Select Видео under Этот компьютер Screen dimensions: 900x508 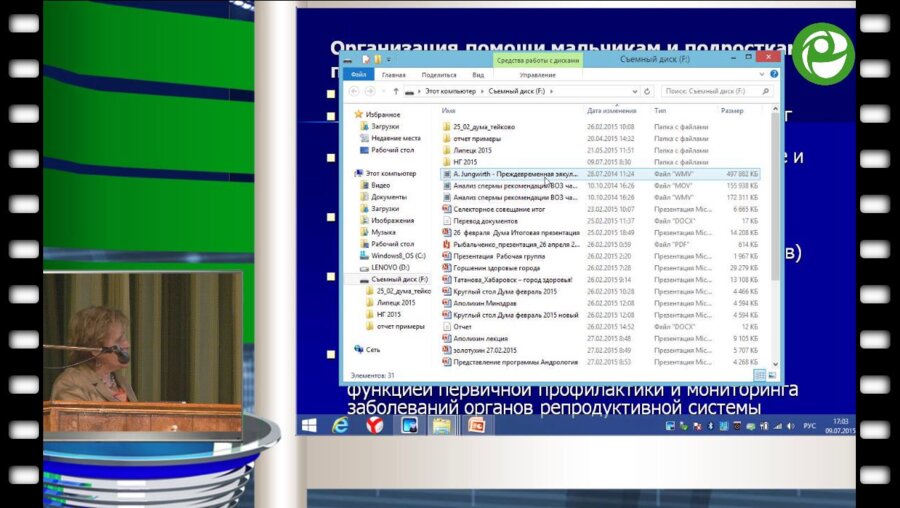click(x=381, y=185)
